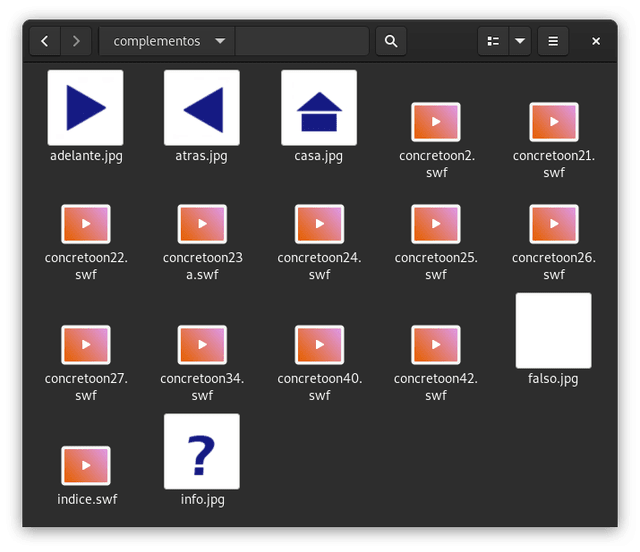Select the concretoon25.swf video icon
The image size is (640, 552).
[x=436, y=224]
